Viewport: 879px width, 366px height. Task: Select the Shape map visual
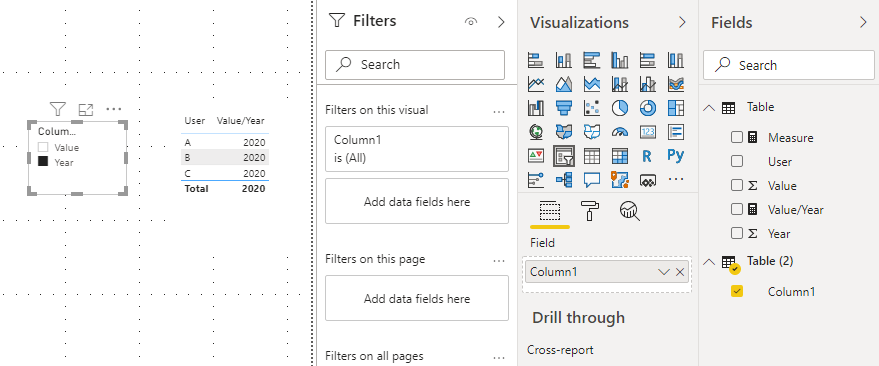coord(592,132)
